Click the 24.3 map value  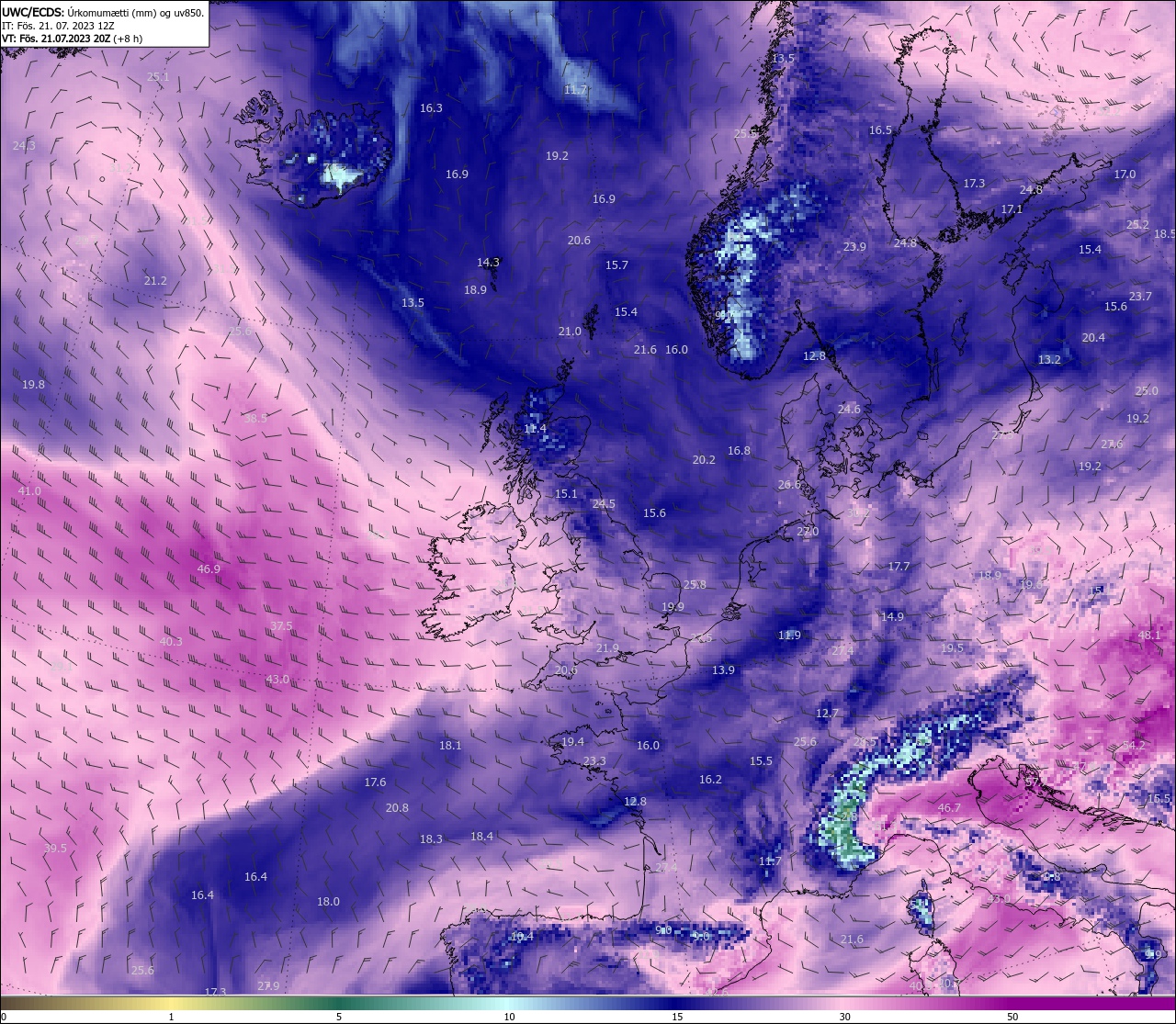tap(24, 146)
